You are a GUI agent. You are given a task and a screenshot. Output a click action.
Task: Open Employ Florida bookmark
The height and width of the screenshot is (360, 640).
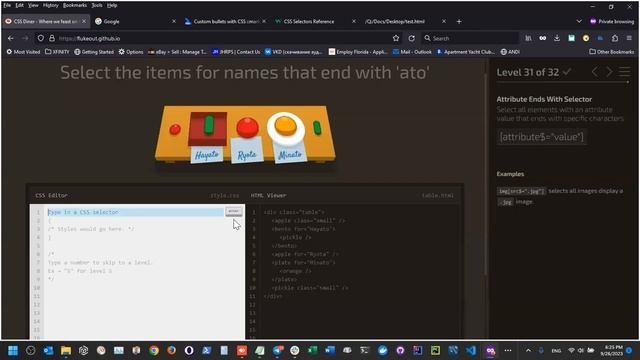click(358, 52)
